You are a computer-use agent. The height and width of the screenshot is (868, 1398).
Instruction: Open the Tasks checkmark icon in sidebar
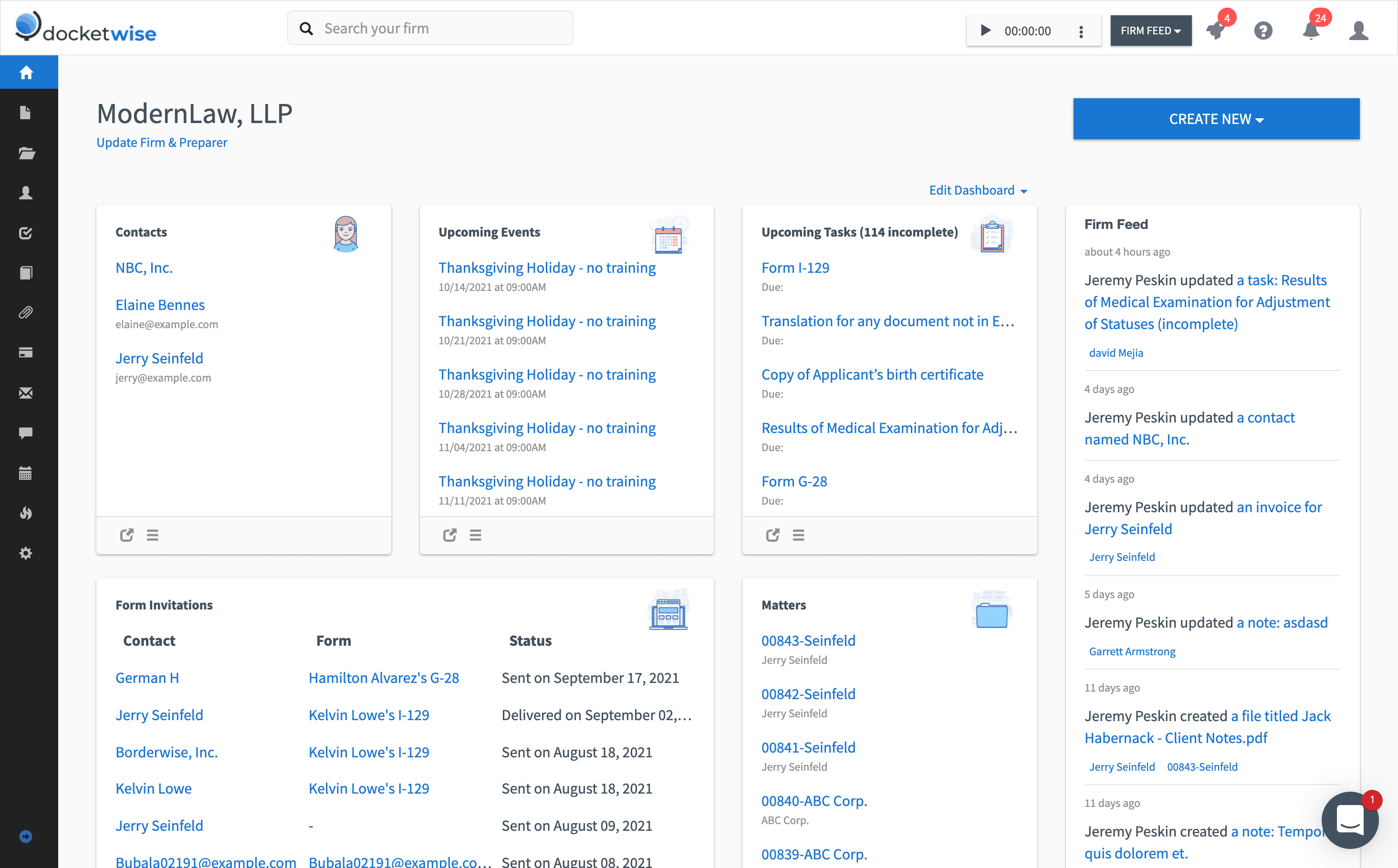click(26, 233)
